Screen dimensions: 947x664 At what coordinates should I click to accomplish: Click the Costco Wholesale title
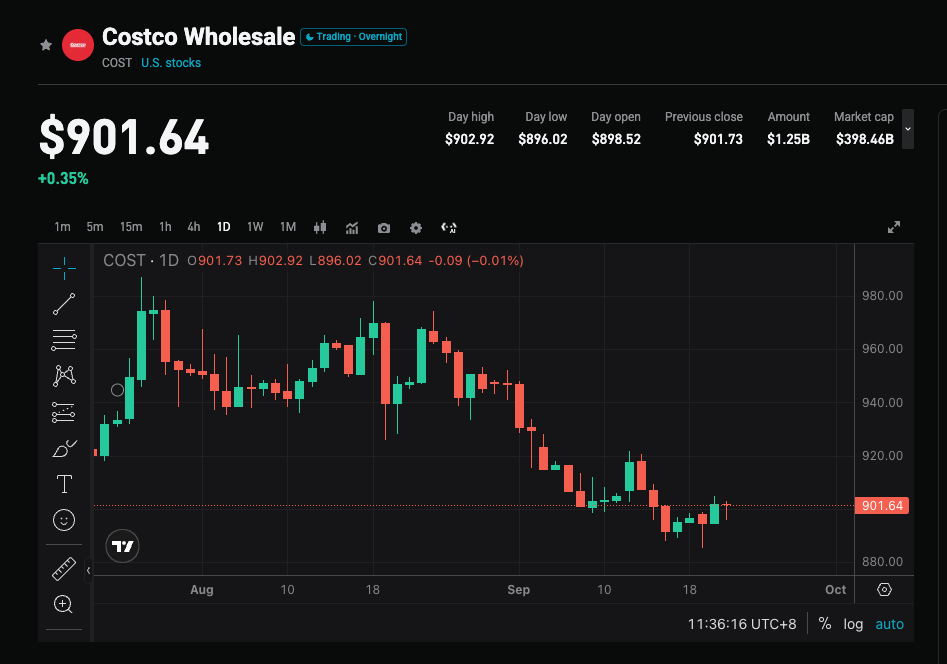[199, 37]
